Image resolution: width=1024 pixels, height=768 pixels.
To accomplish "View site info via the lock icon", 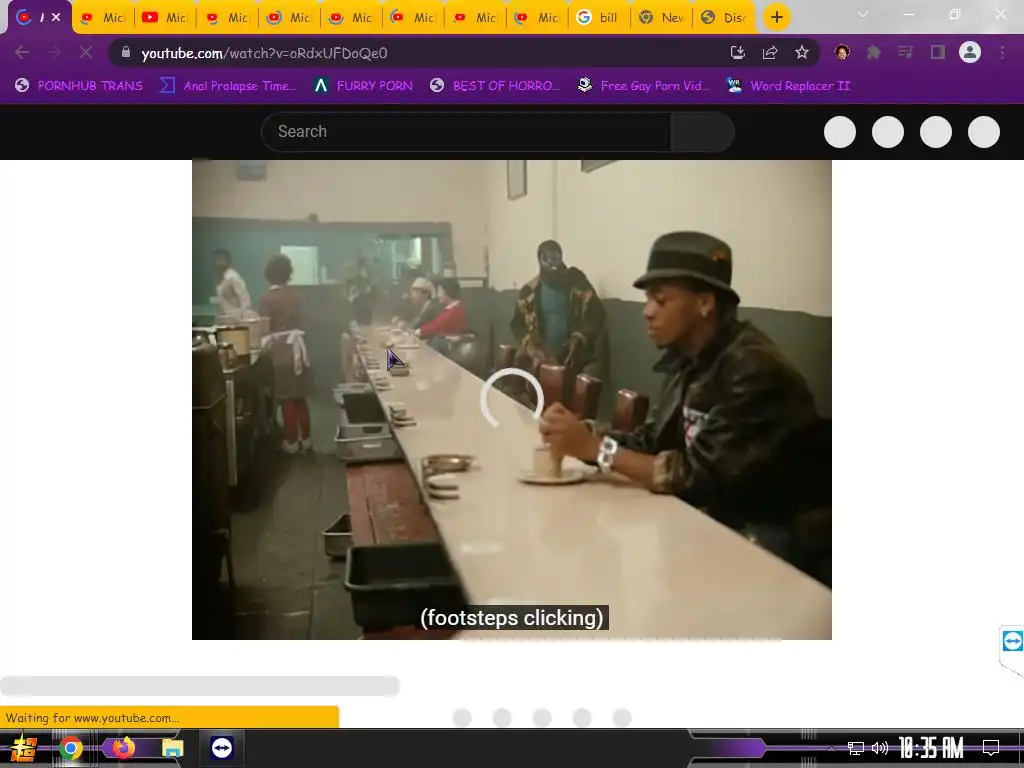I will coord(126,52).
